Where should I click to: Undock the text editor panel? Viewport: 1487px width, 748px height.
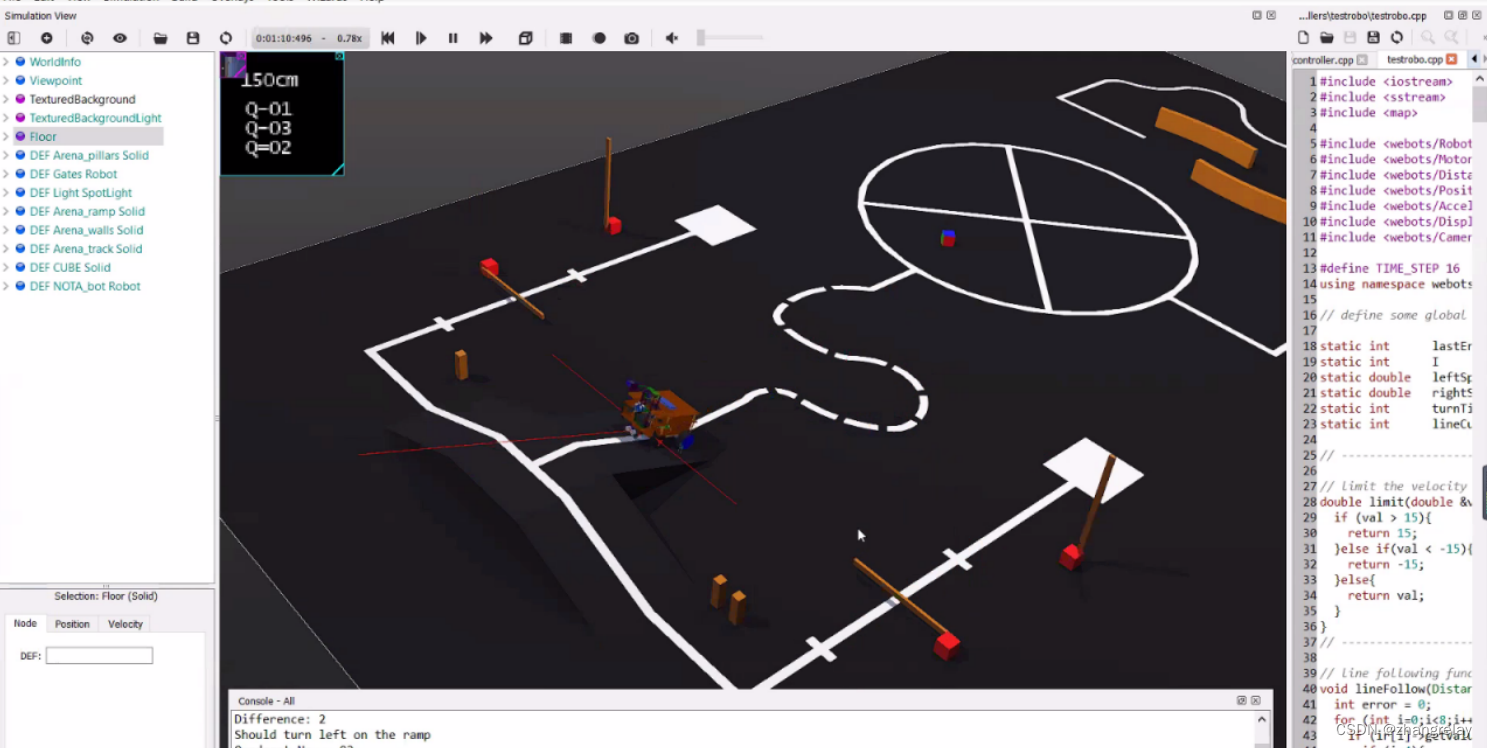pyautogui.click(x=1462, y=16)
